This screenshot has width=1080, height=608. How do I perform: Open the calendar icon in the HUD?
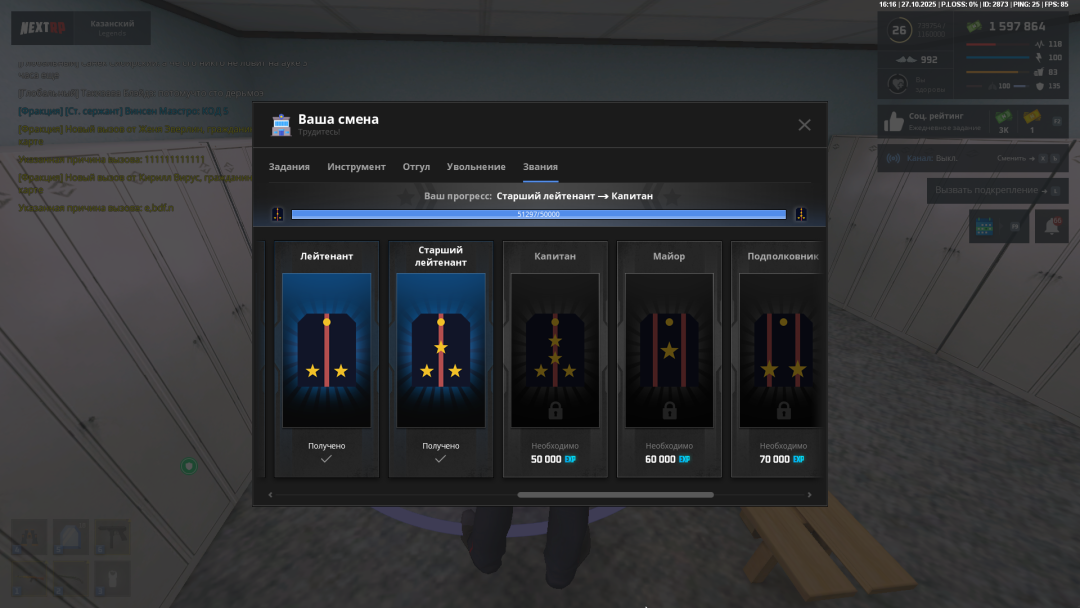[985, 227]
